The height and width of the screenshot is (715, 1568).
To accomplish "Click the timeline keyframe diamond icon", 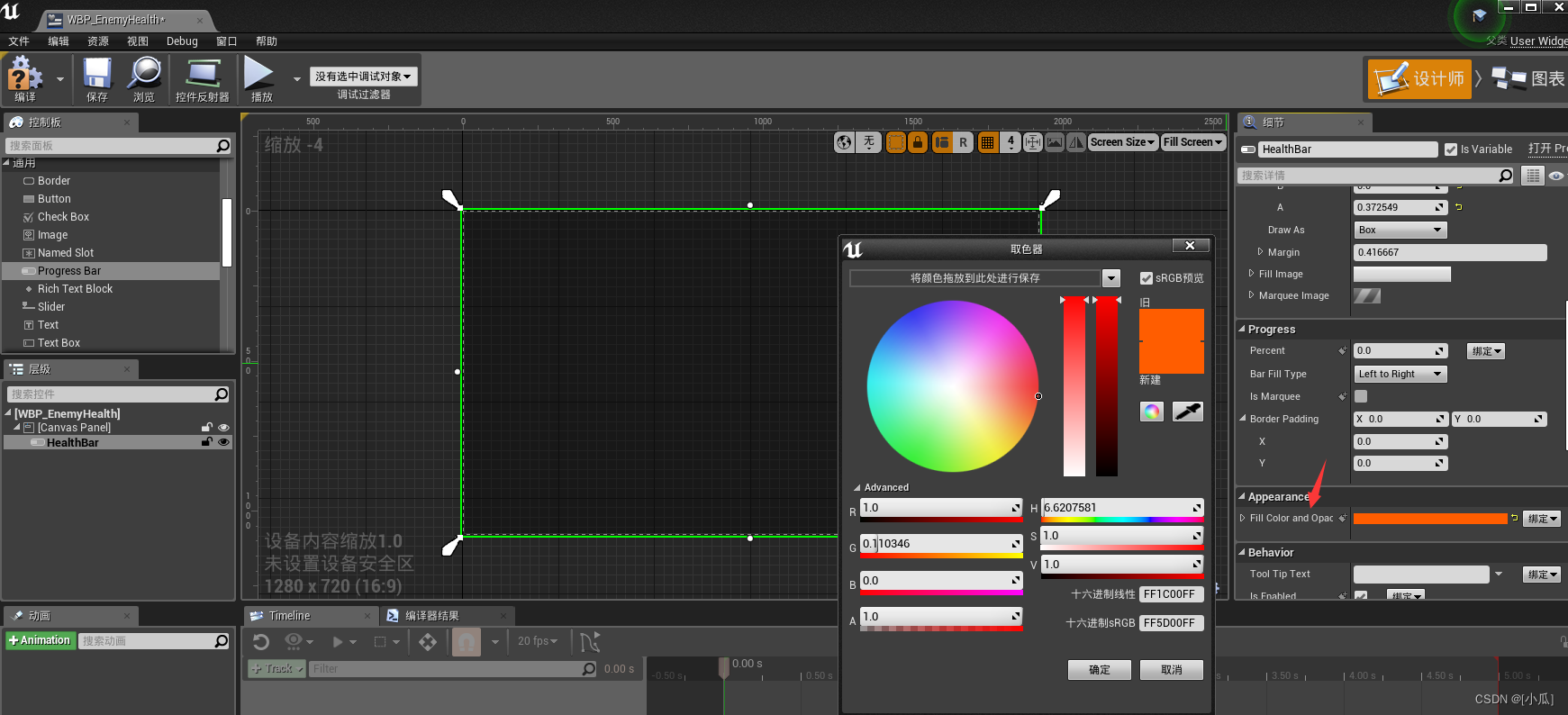I will (428, 642).
